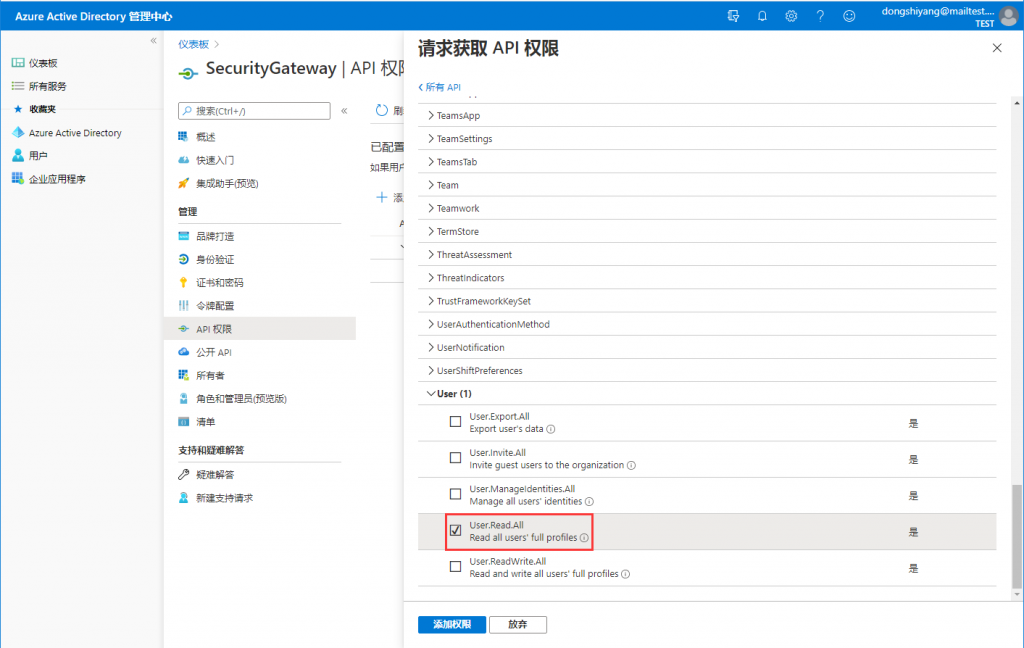Click the plus icon to add permission
This screenshot has width=1024, height=648.
click(x=382, y=197)
